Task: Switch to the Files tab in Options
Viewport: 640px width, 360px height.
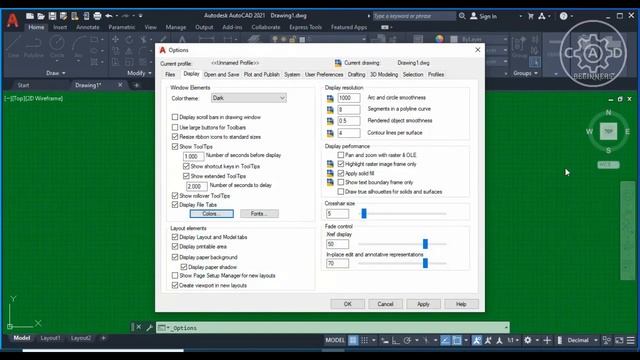Action: (170, 75)
